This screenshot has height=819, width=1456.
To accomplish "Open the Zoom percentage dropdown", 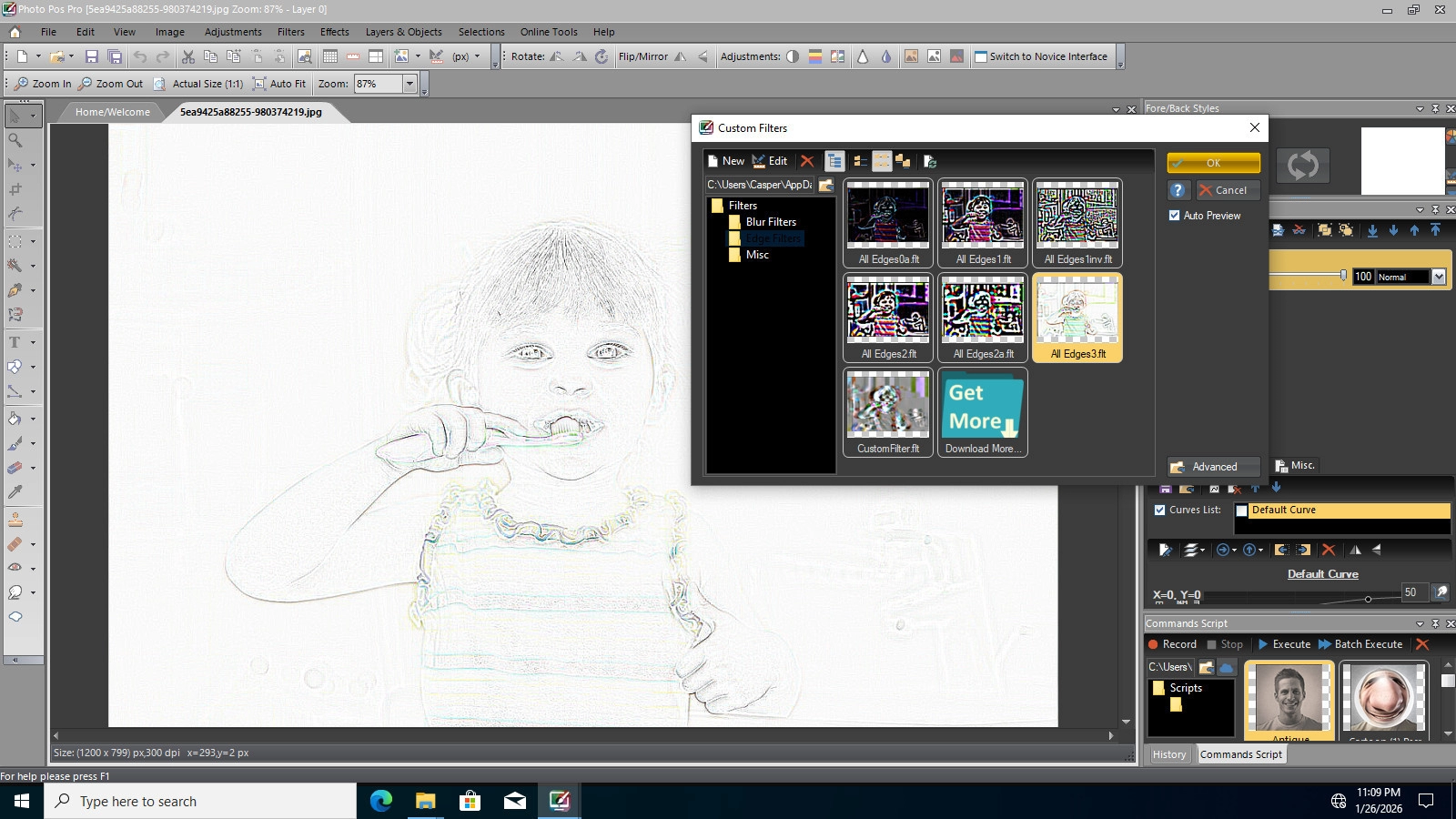I will pyautogui.click(x=409, y=84).
